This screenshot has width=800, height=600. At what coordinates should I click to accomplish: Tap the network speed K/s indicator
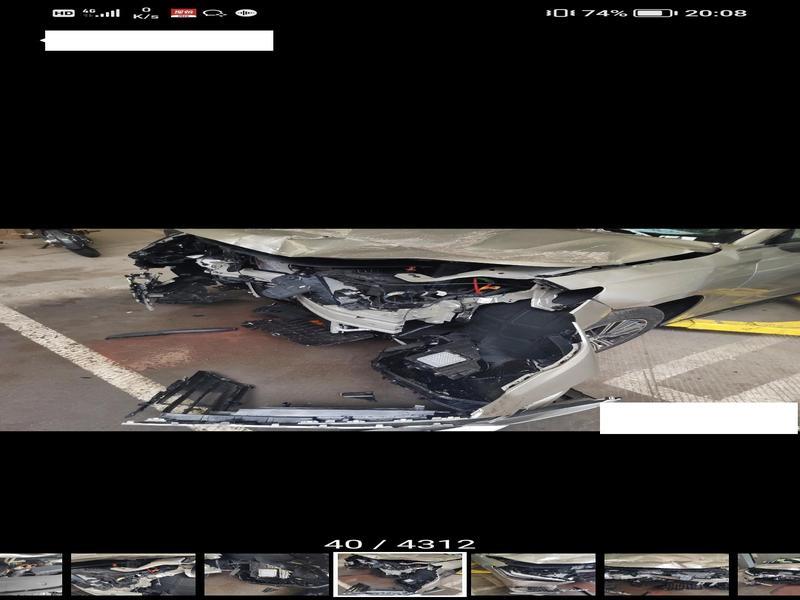[146, 13]
